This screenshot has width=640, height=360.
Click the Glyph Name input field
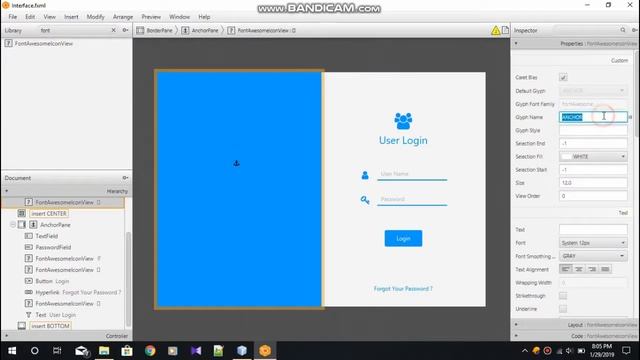point(593,117)
